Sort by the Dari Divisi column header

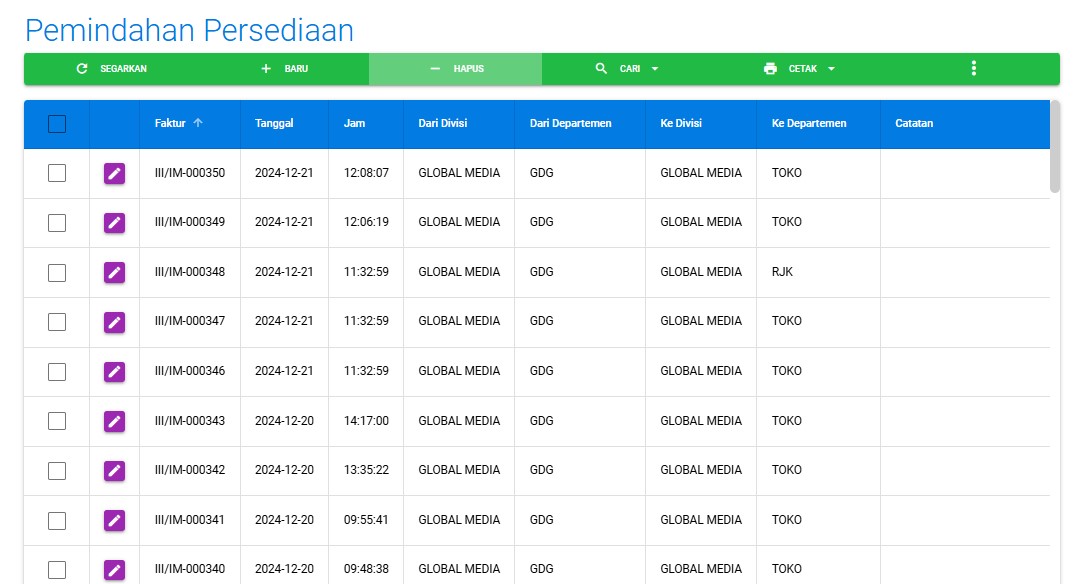click(x=442, y=124)
